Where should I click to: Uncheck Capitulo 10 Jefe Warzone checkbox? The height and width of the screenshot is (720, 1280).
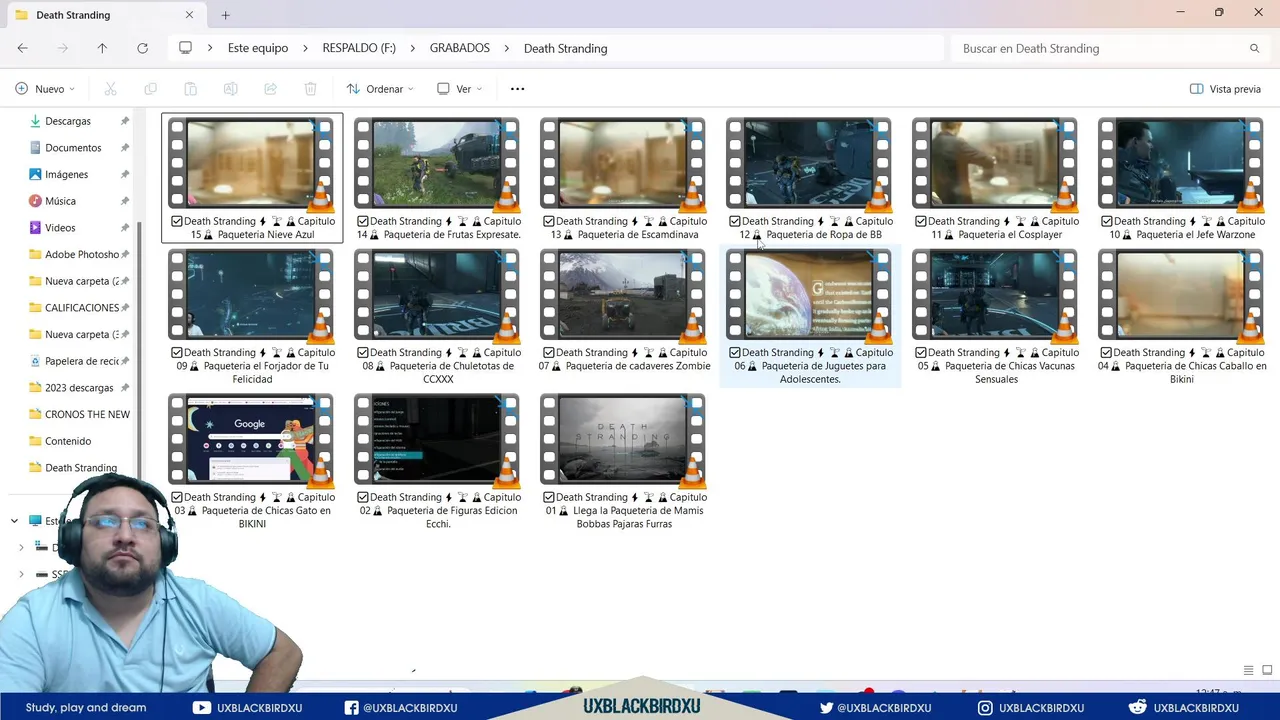tap(1107, 222)
